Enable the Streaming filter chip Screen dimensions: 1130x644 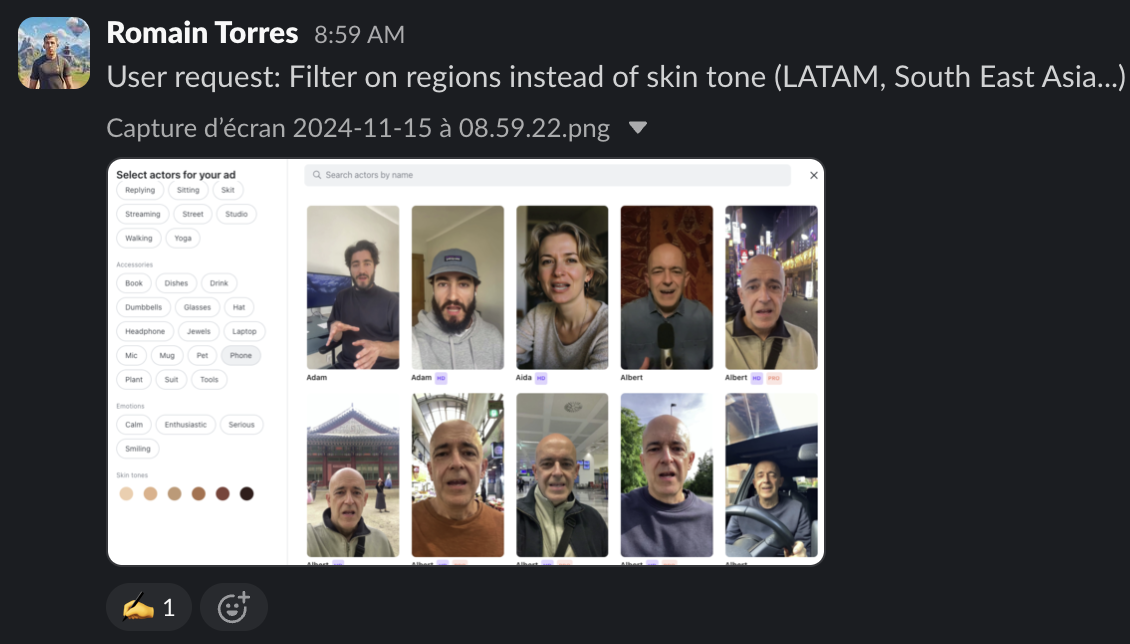(x=143, y=214)
